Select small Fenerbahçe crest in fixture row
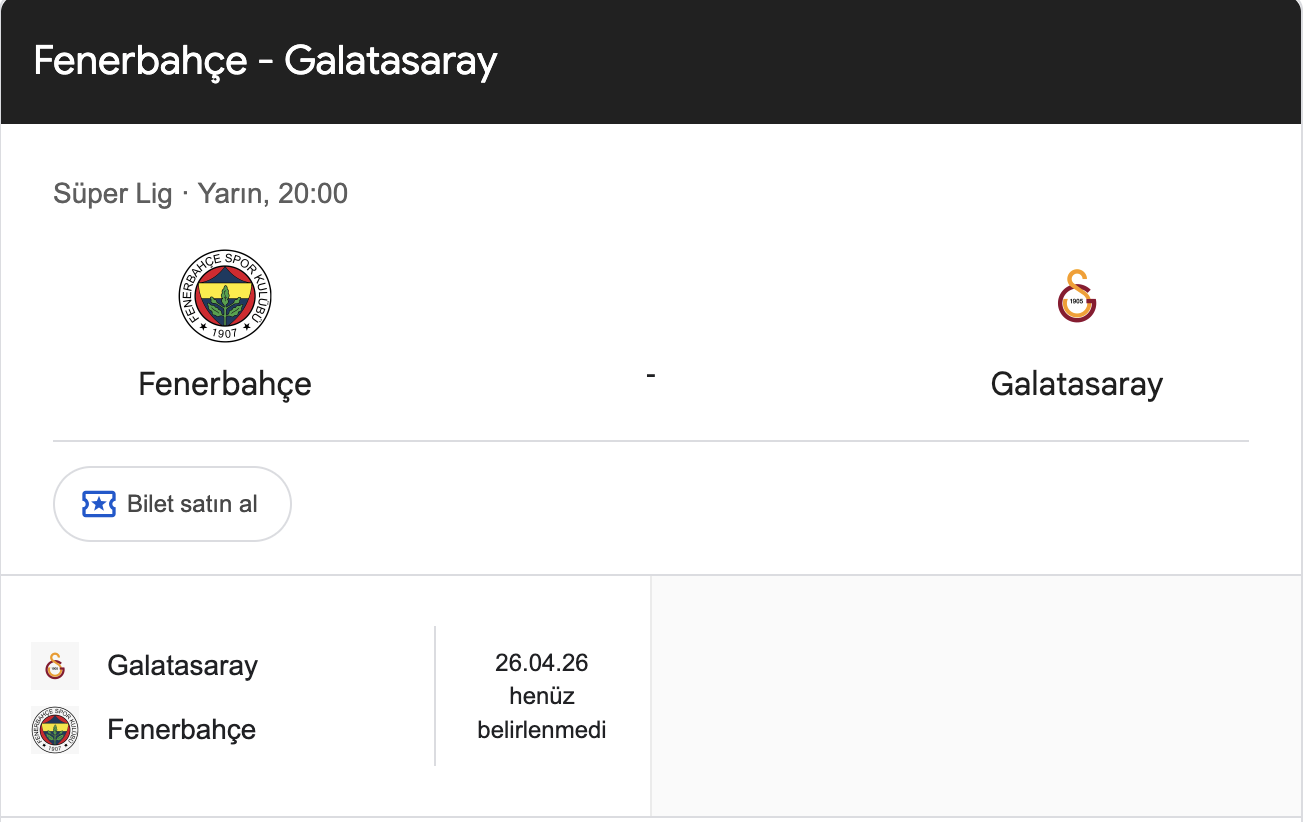 (55, 730)
